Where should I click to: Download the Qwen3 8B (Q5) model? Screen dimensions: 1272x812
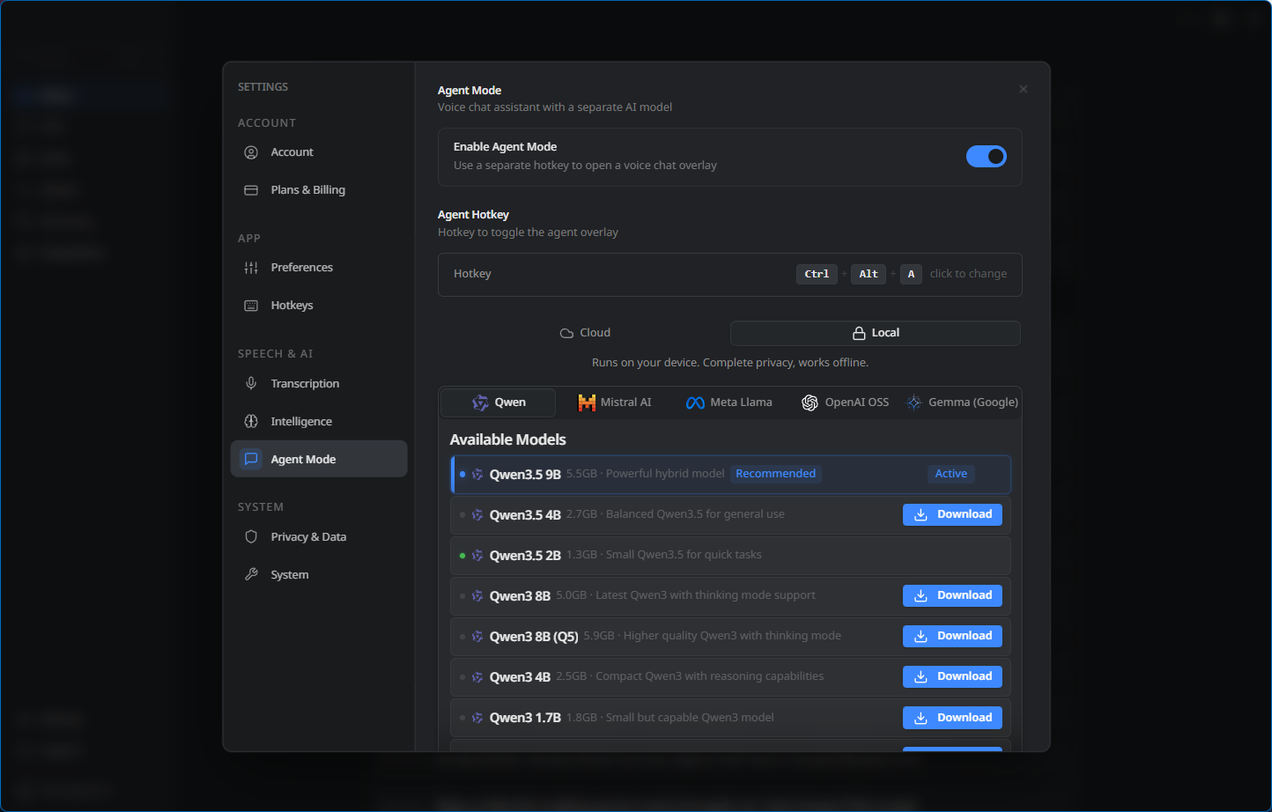[x=952, y=636]
